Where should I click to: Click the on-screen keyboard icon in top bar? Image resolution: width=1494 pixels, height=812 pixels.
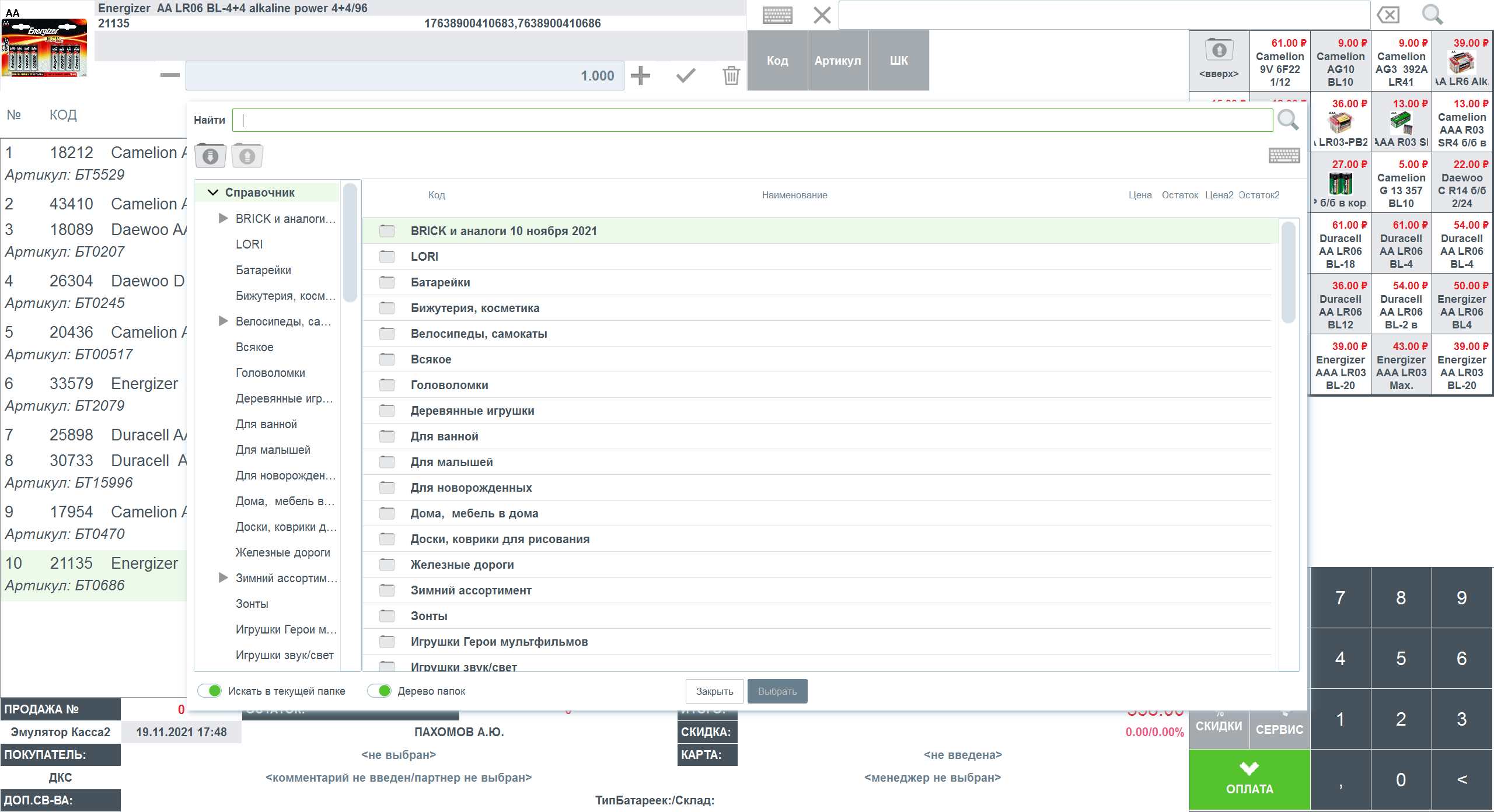pyautogui.click(x=777, y=15)
